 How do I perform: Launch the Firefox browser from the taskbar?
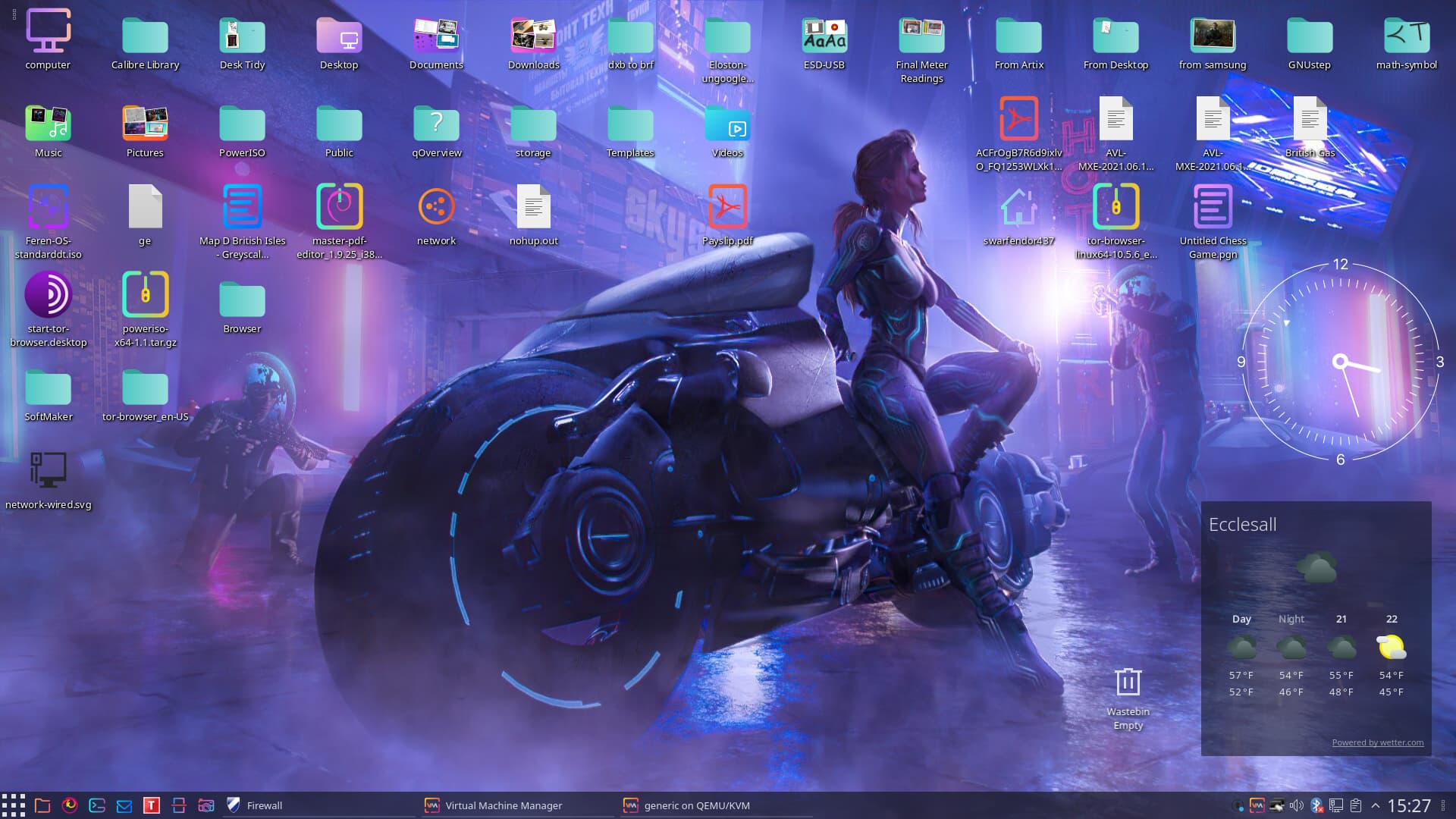point(70,805)
